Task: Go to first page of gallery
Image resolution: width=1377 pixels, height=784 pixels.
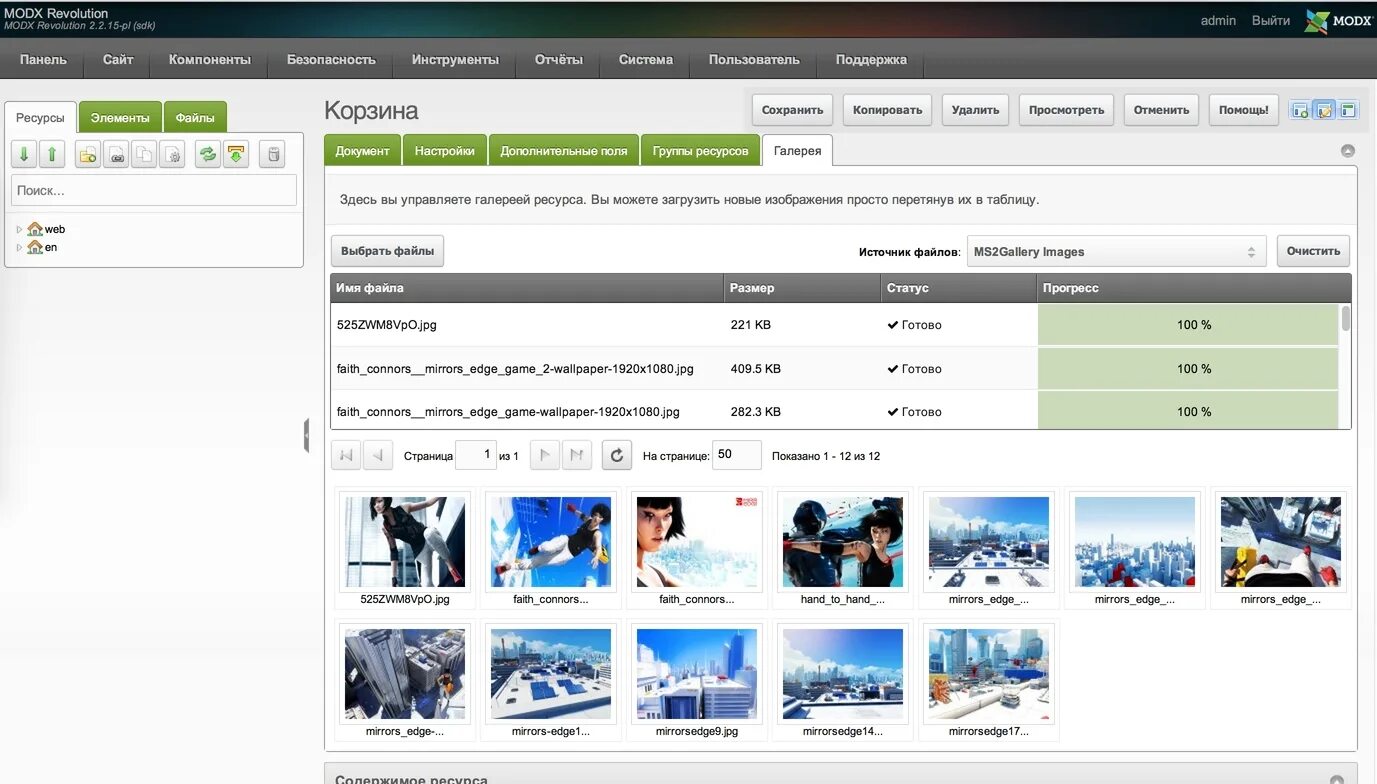Action: point(346,456)
